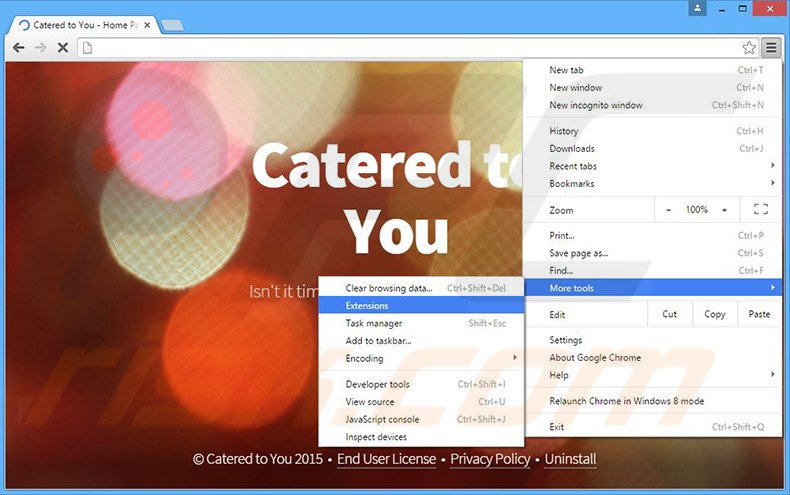Click the Zoom label in menu
The width and height of the screenshot is (790, 495).
click(561, 211)
